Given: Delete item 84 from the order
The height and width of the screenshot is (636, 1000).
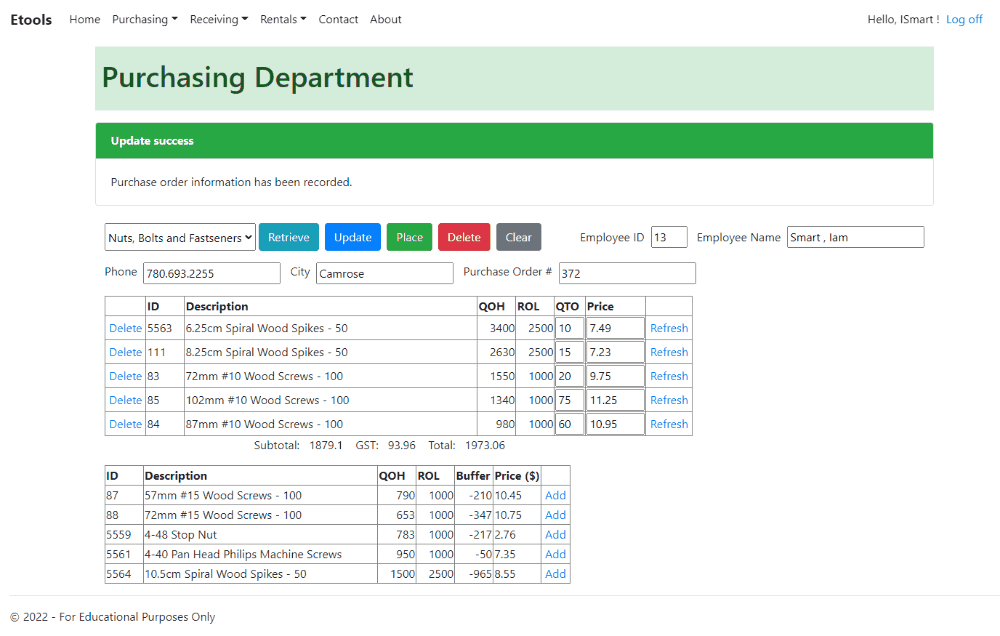Looking at the screenshot, I should 124,423.
